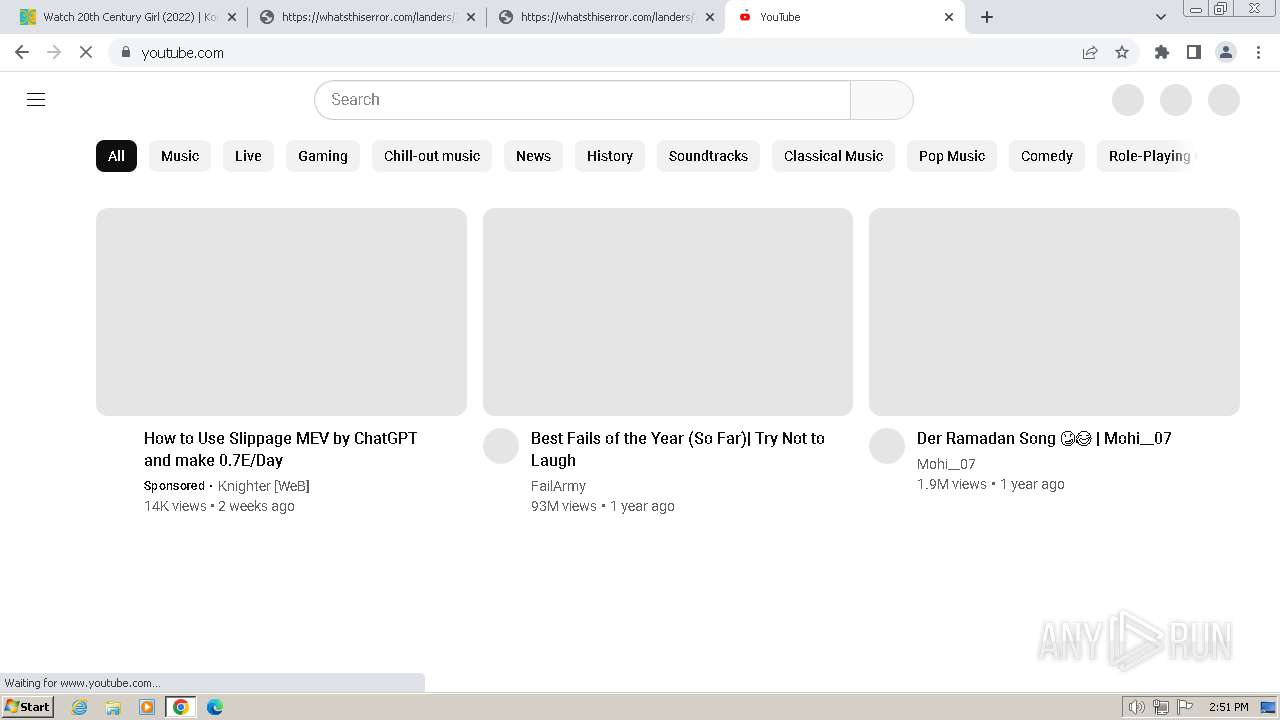Open the Chrome profile avatar
The image size is (1280, 720).
(x=1226, y=52)
